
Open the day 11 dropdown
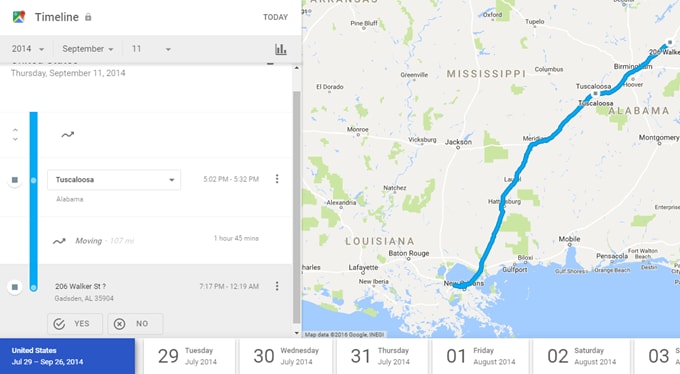click(x=151, y=49)
